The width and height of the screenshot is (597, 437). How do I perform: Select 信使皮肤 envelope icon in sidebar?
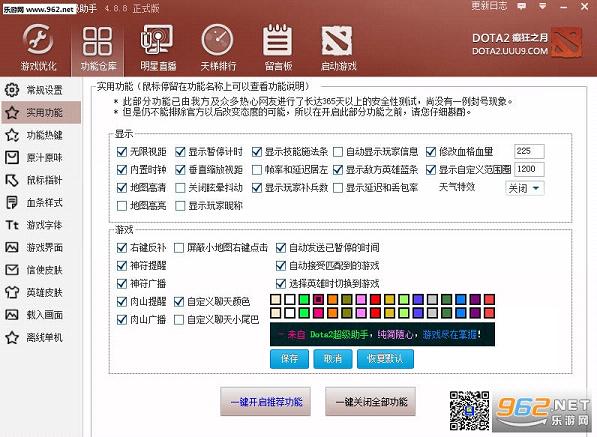click(12, 270)
